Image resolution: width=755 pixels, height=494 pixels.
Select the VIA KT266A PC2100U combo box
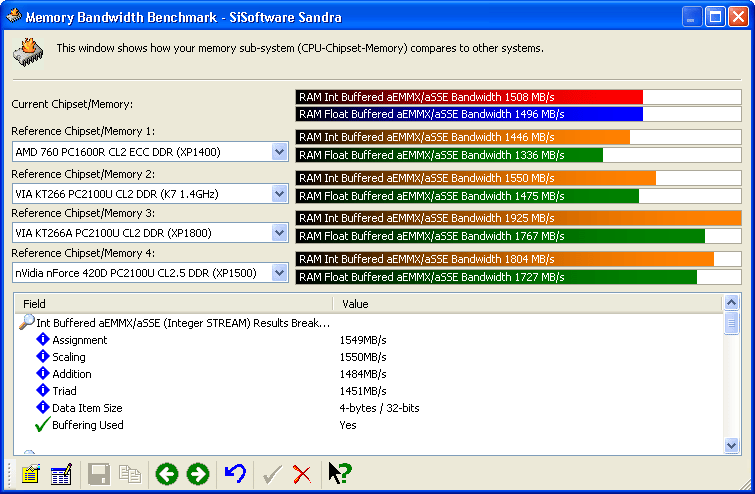[150, 233]
